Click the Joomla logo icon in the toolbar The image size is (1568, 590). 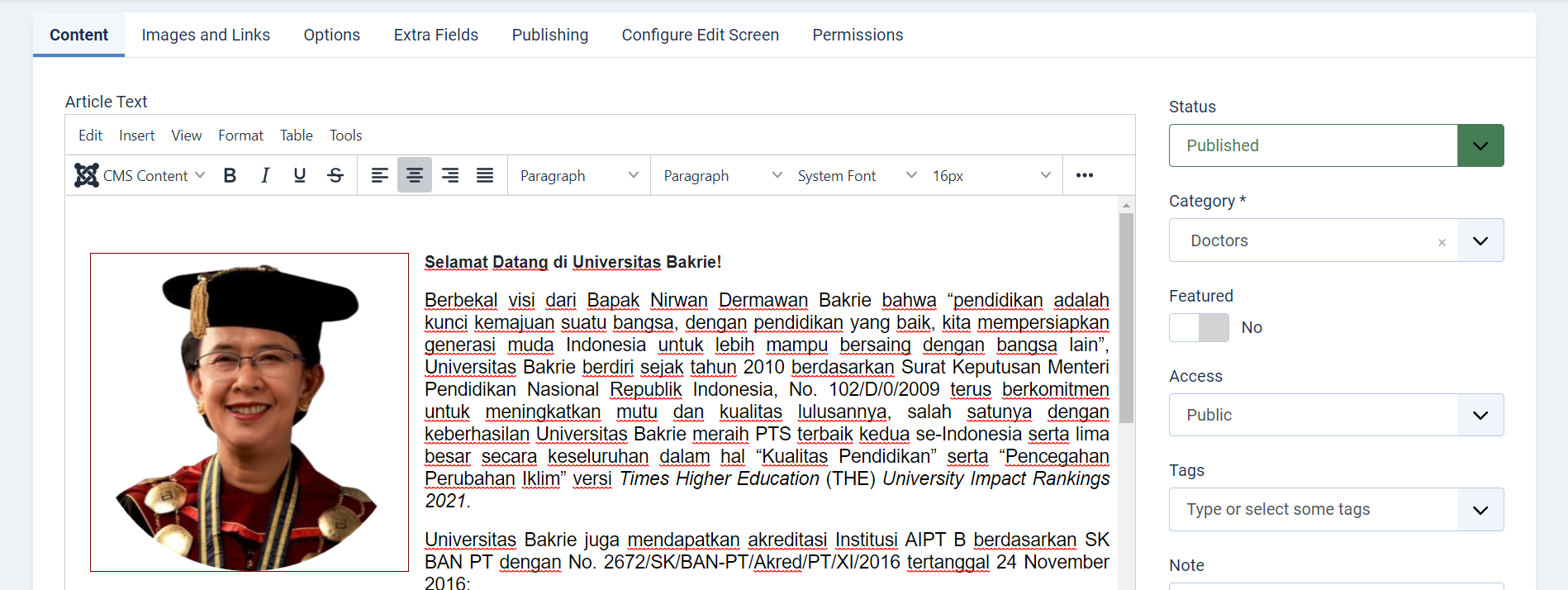87,175
